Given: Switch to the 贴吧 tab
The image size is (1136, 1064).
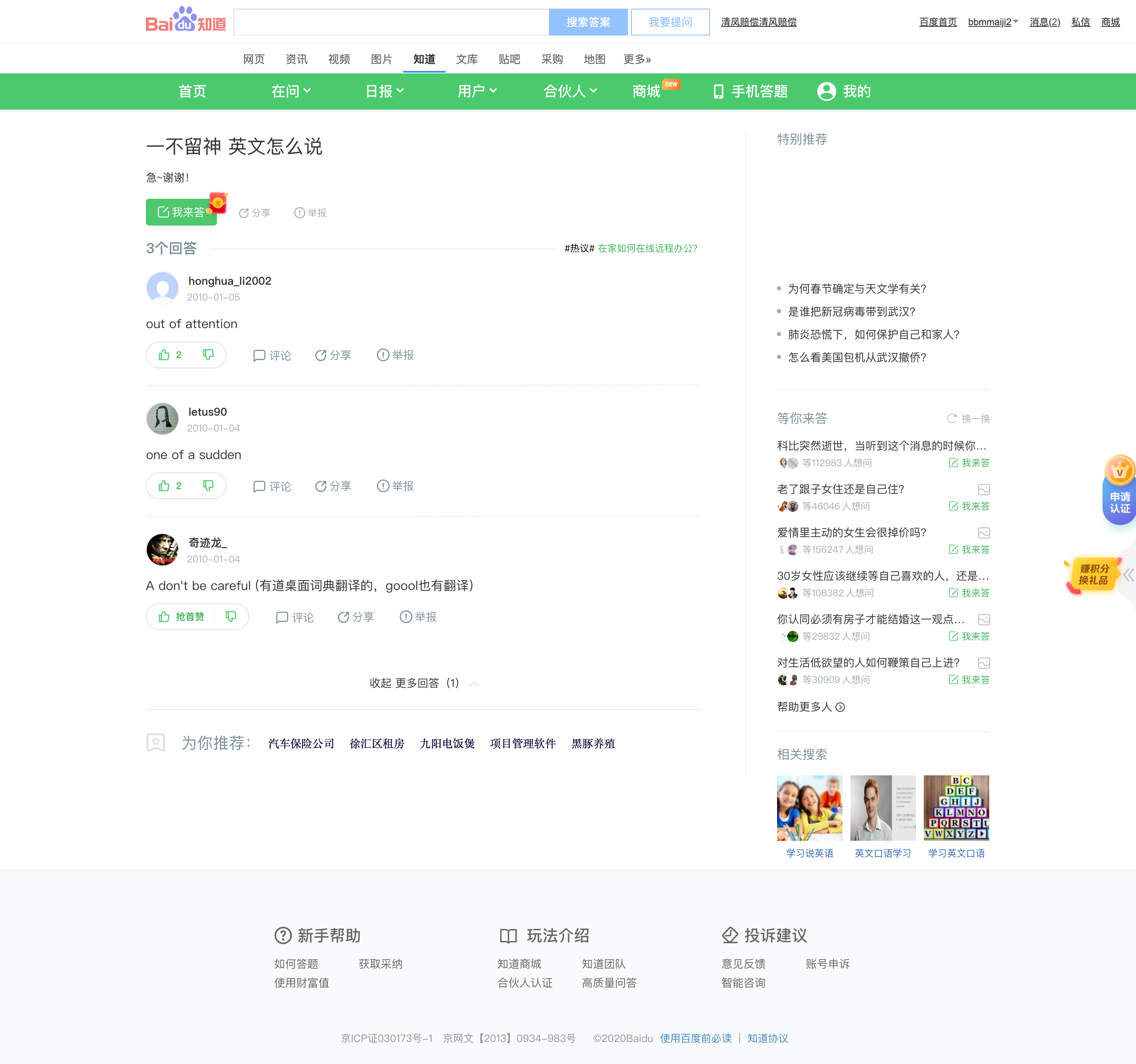Looking at the screenshot, I should [508, 59].
